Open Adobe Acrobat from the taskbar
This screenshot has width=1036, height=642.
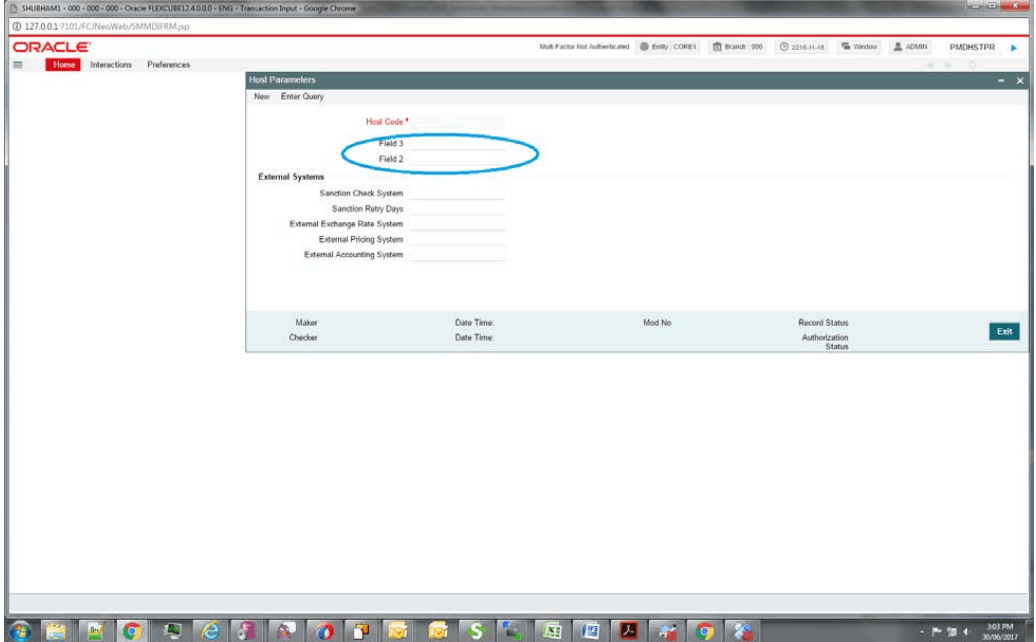click(x=628, y=631)
